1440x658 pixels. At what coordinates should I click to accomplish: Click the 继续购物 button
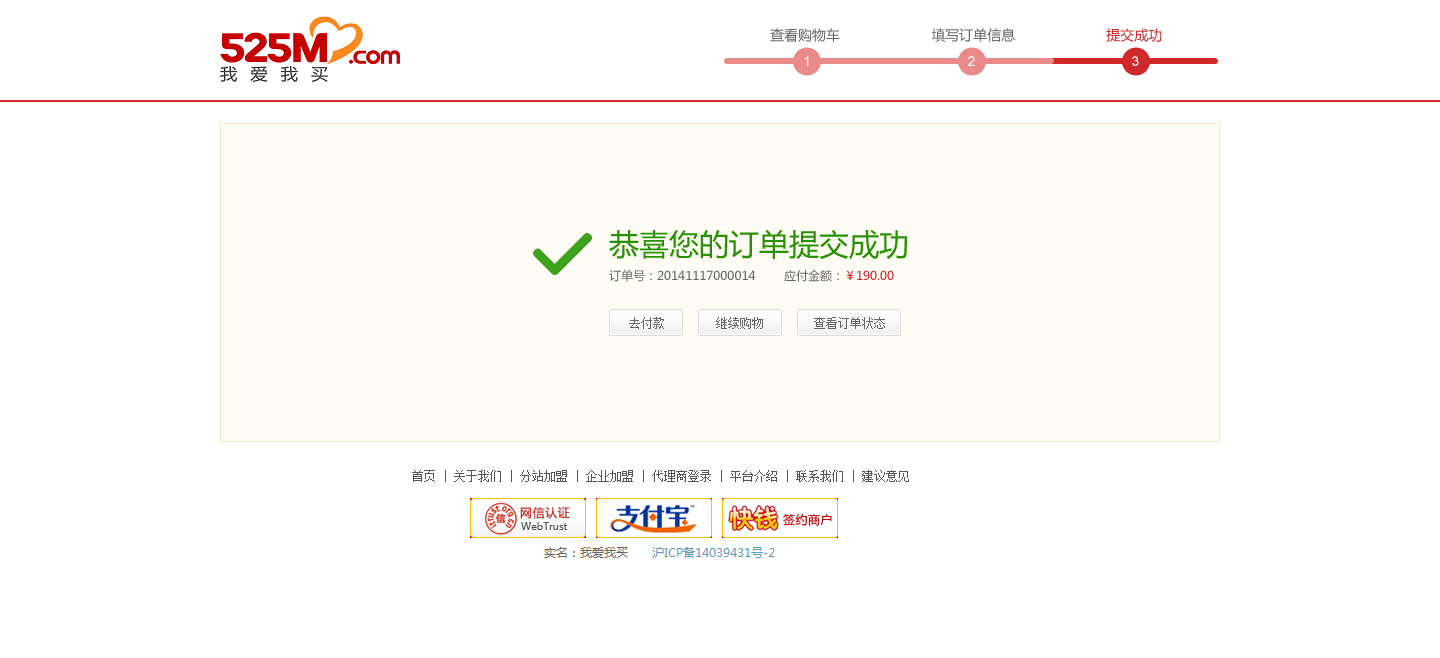coord(740,323)
